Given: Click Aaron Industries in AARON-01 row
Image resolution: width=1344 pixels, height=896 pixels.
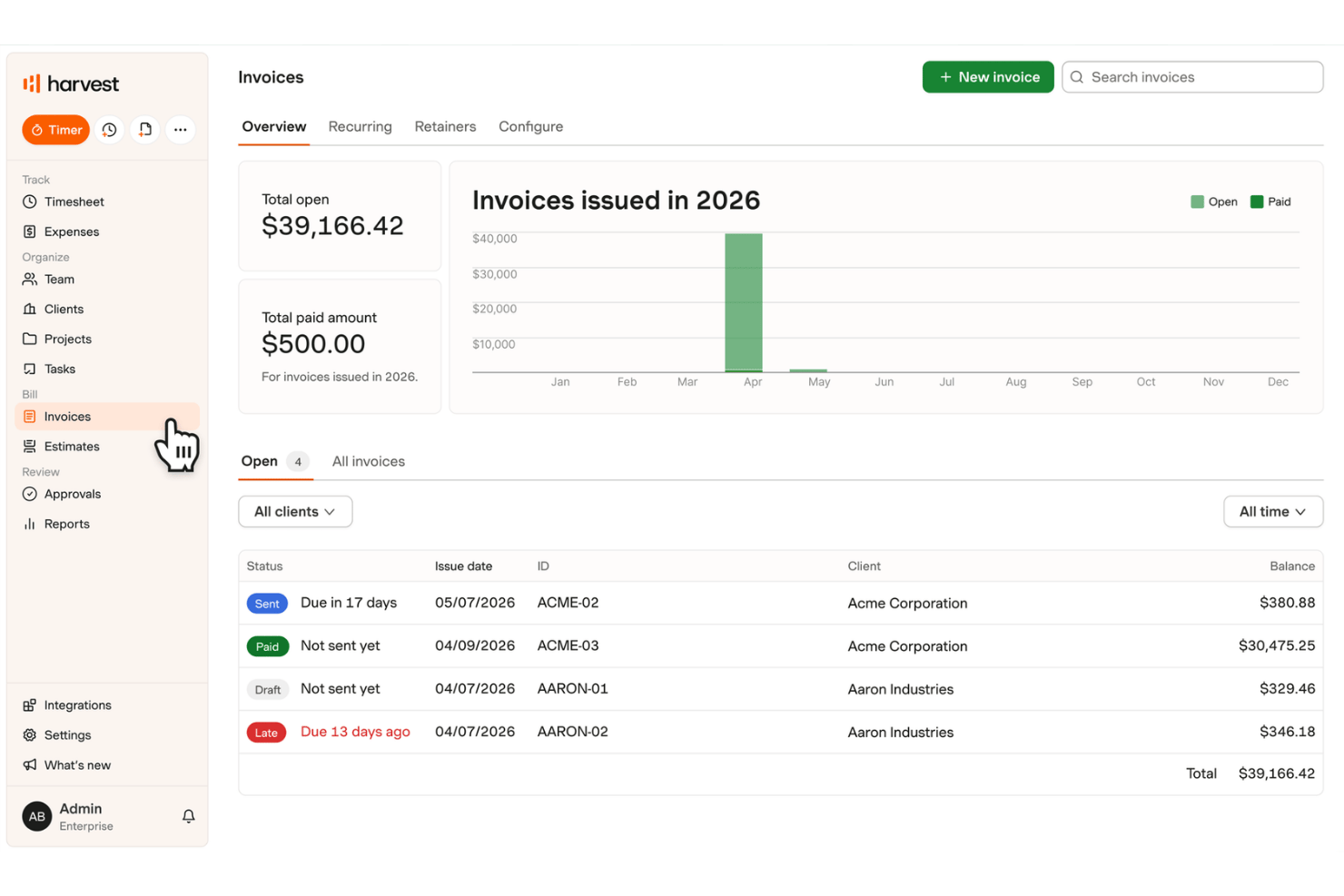Looking at the screenshot, I should click(901, 690).
